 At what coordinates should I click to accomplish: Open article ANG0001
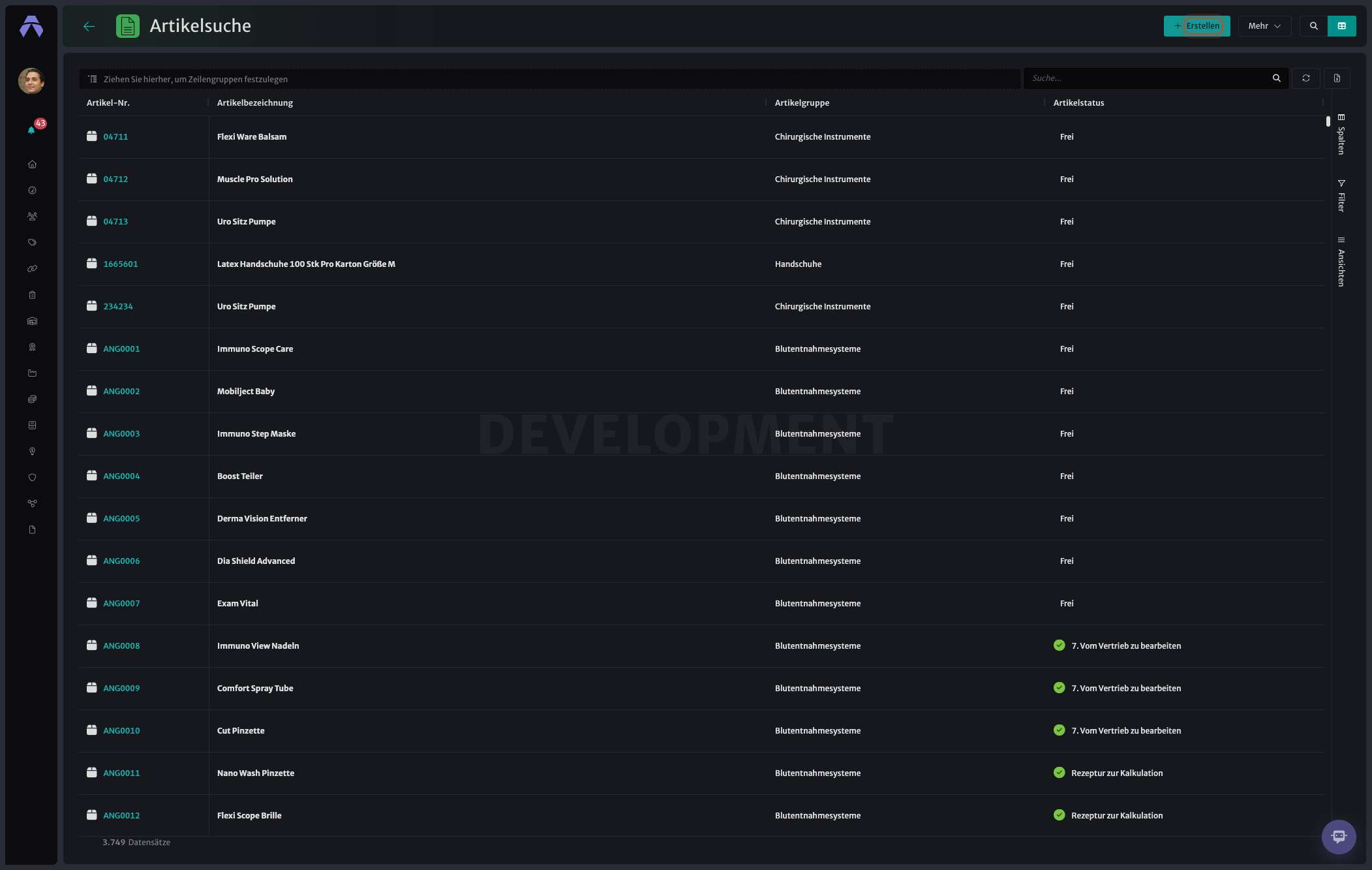(121, 349)
